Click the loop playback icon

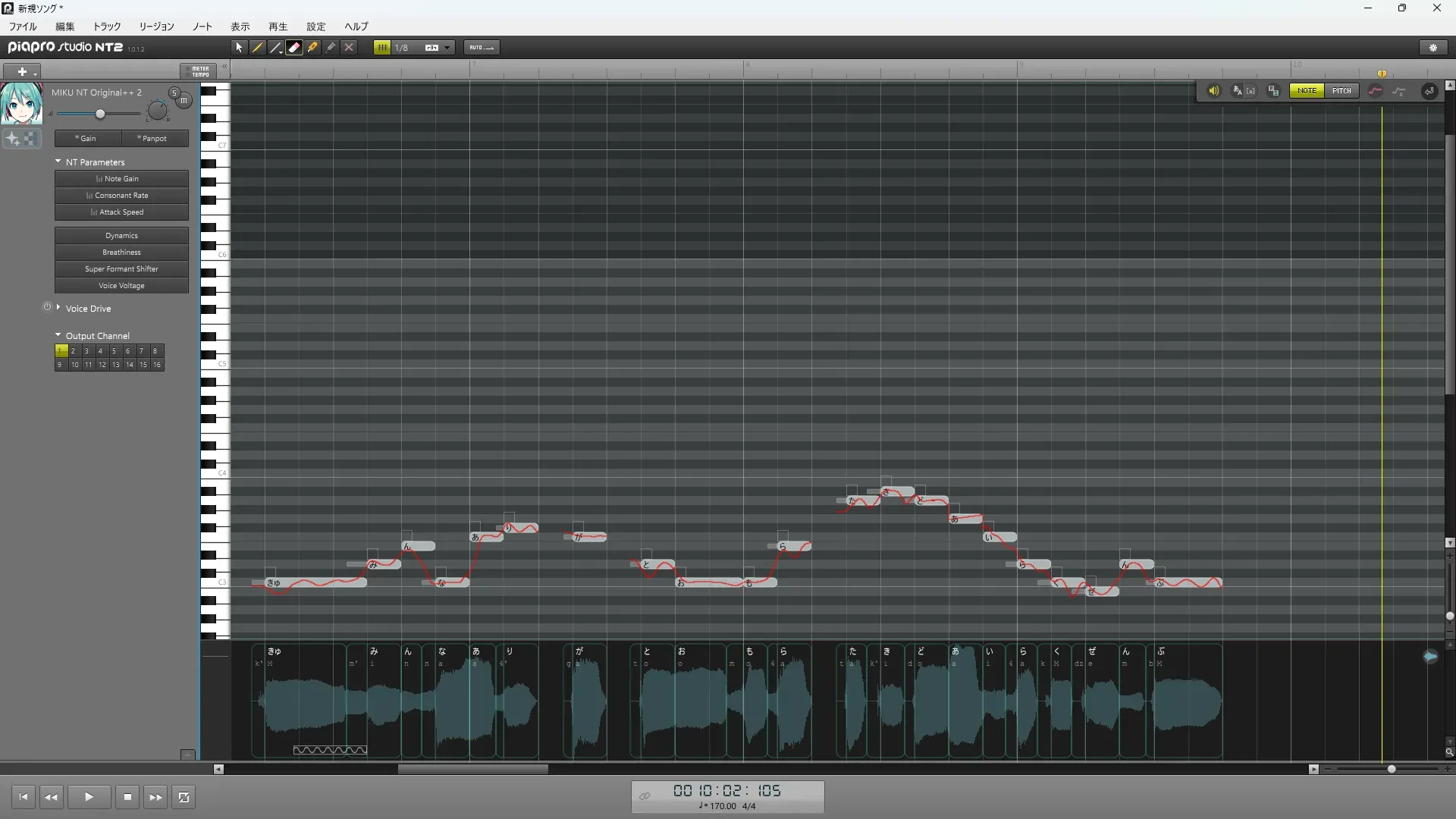pyautogui.click(x=184, y=797)
